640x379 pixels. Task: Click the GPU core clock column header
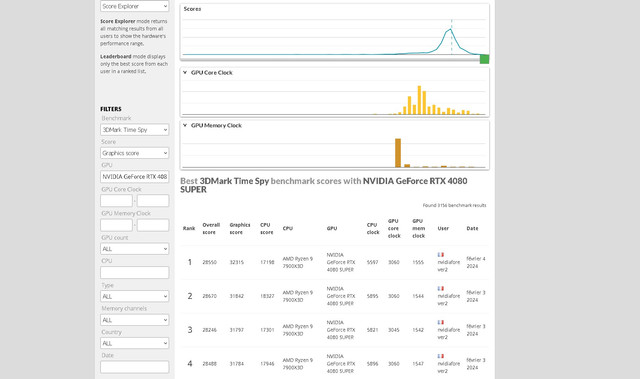(x=394, y=228)
